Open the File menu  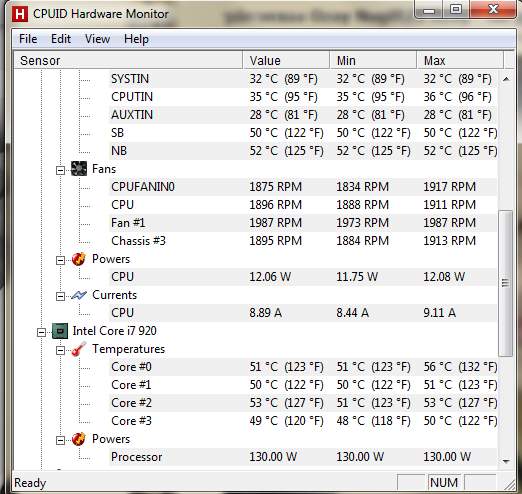coord(28,39)
